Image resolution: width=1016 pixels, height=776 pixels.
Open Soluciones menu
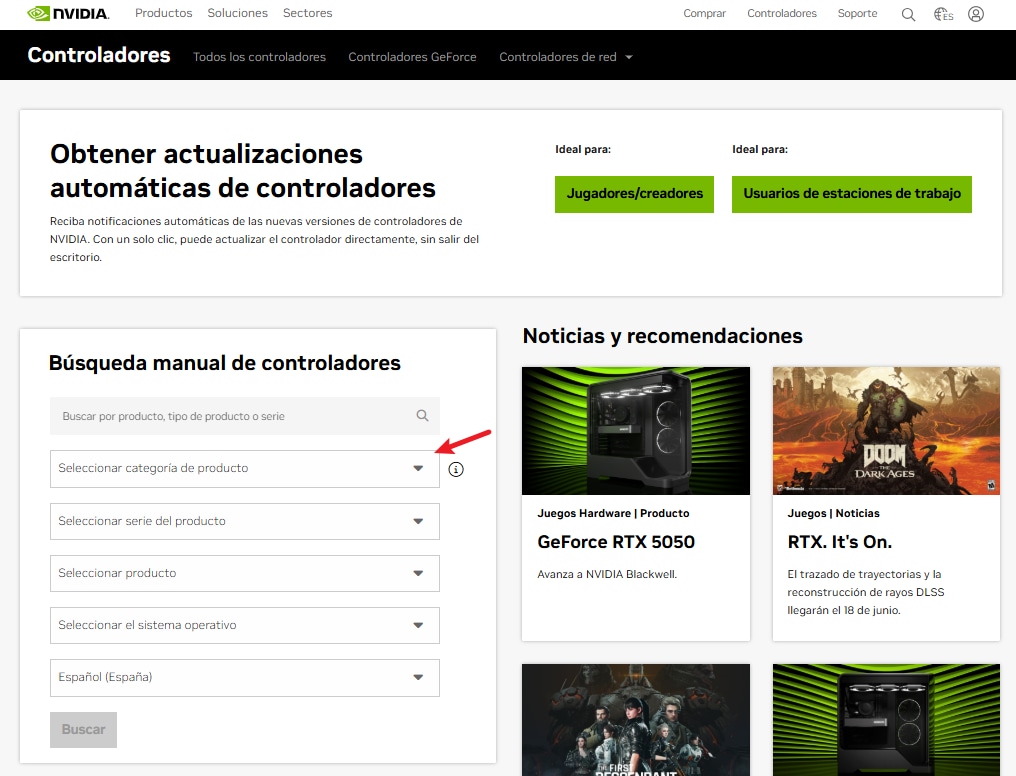coord(237,13)
